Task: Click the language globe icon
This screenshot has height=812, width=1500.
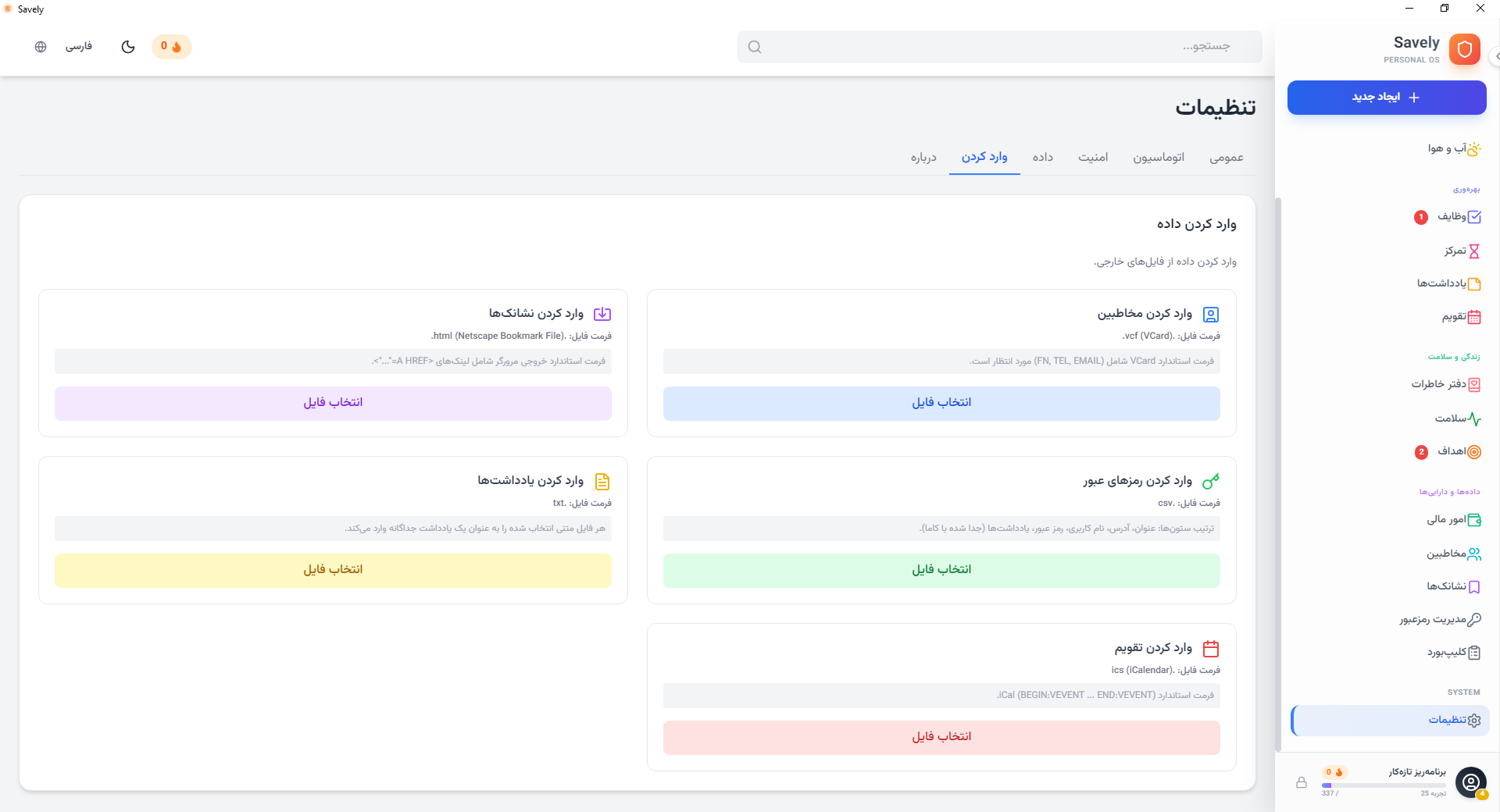Action: [41, 46]
